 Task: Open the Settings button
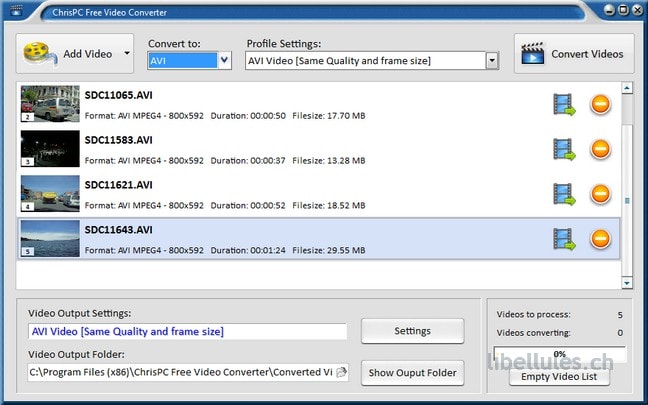point(412,331)
